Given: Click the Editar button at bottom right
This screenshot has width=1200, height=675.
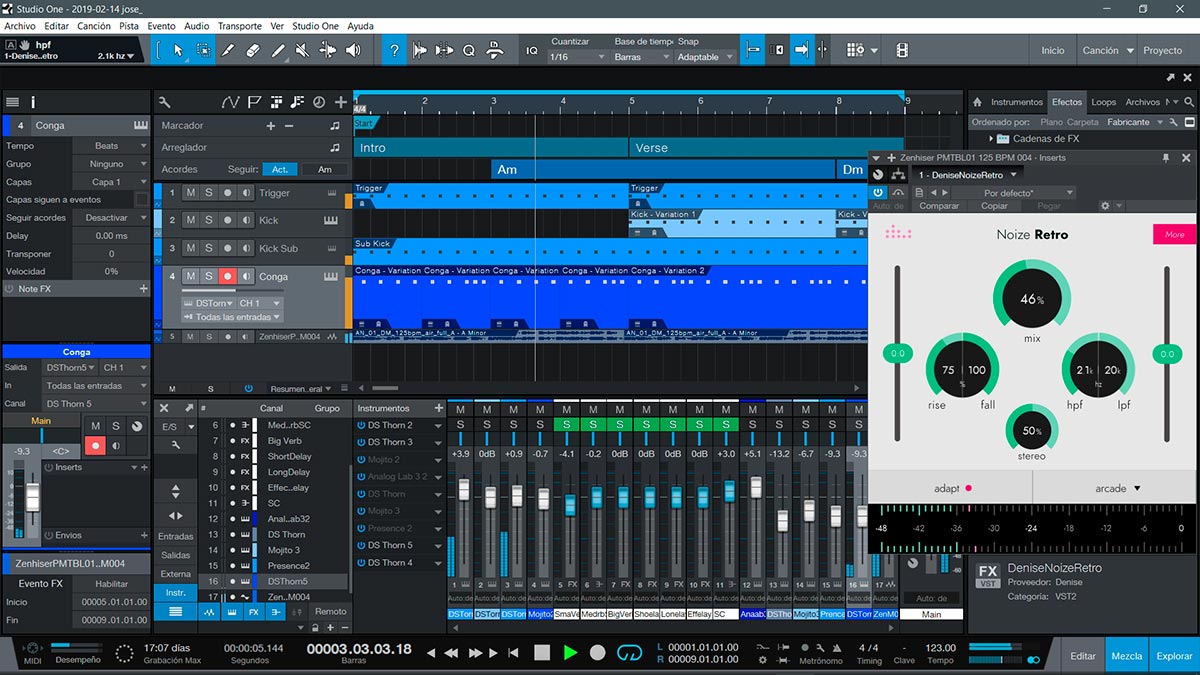Looking at the screenshot, I should tap(1083, 656).
